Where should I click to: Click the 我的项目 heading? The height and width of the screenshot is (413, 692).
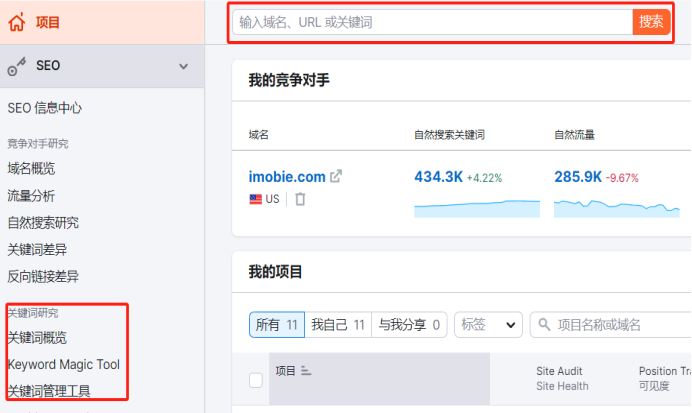coord(275,272)
